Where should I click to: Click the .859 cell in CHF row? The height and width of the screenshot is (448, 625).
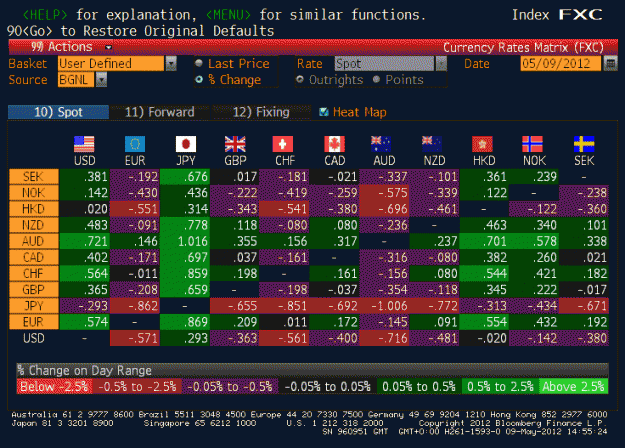point(185,273)
